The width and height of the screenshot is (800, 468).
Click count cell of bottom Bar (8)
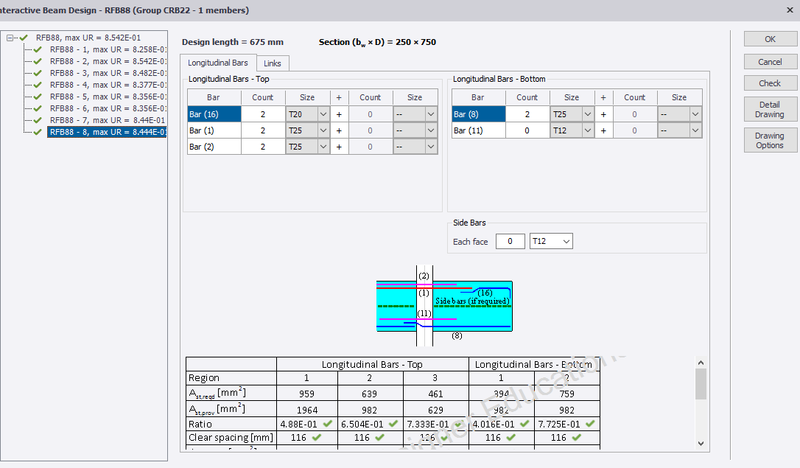click(x=527, y=114)
